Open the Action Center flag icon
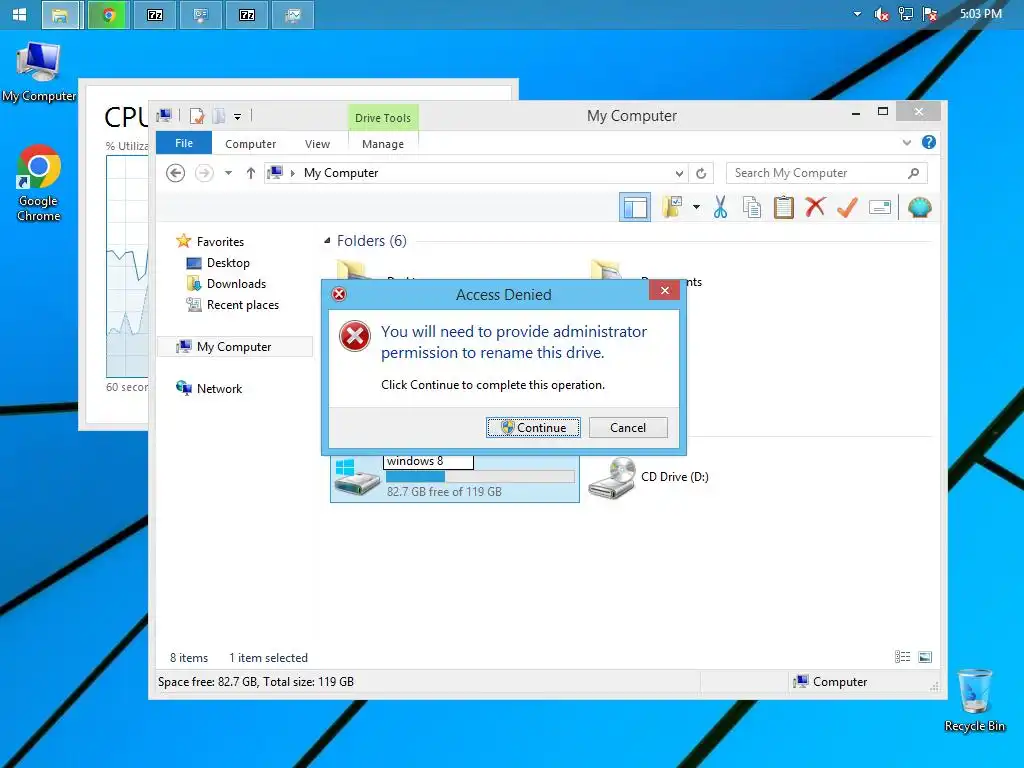The height and width of the screenshot is (768, 1024). (930, 14)
